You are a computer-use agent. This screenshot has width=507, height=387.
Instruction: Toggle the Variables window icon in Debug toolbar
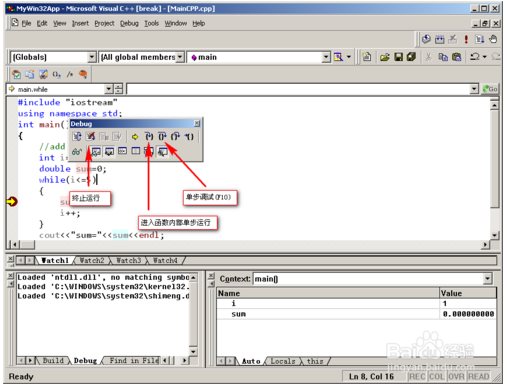109,152
